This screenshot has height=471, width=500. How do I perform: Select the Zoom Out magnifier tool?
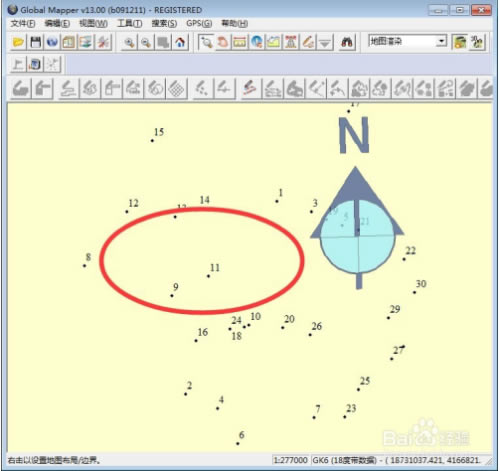(146, 42)
